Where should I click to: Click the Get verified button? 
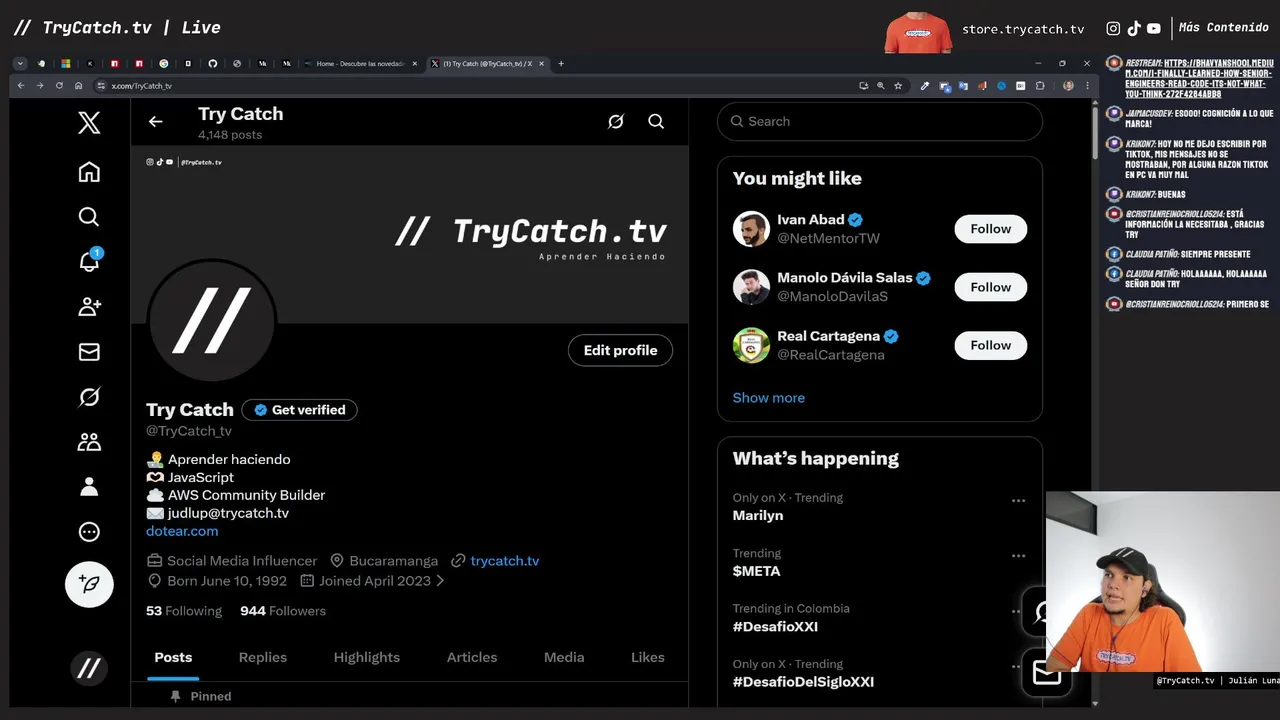click(x=299, y=410)
